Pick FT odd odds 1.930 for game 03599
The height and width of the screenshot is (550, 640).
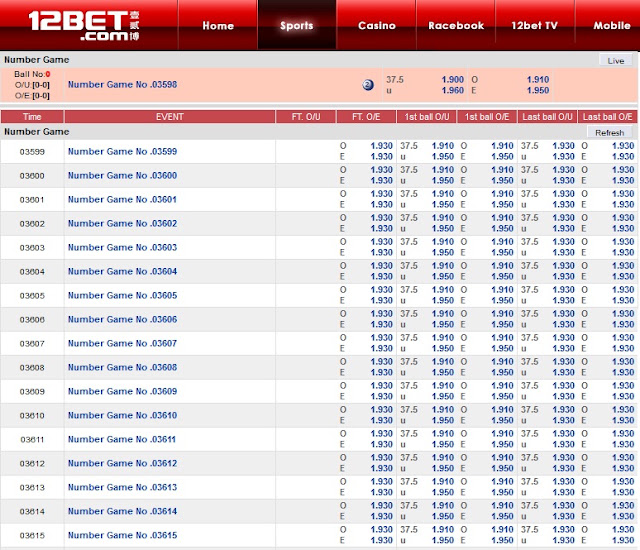[382, 146]
